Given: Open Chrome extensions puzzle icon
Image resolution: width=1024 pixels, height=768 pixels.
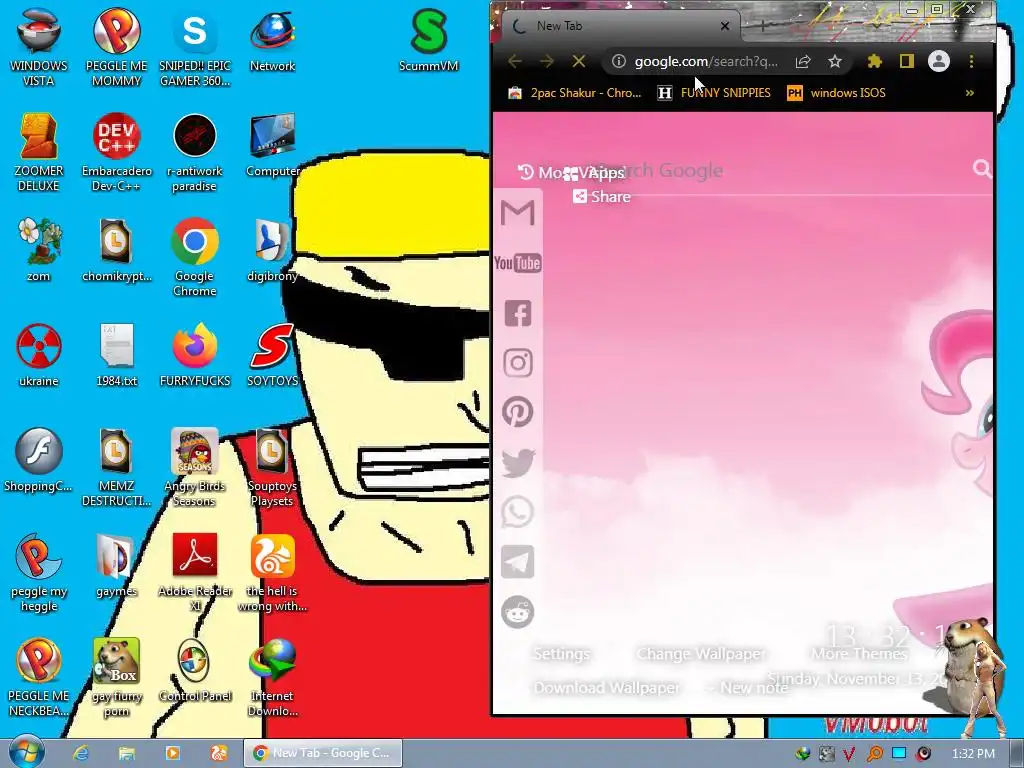Looking at the screenshot, I should click(x=874, y=61).
